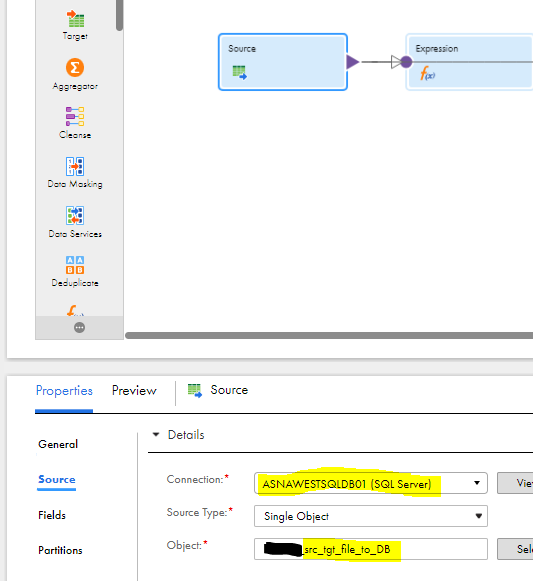Click the View button next to Connection
The image size is (533, 581).
[x=515, y=483]
